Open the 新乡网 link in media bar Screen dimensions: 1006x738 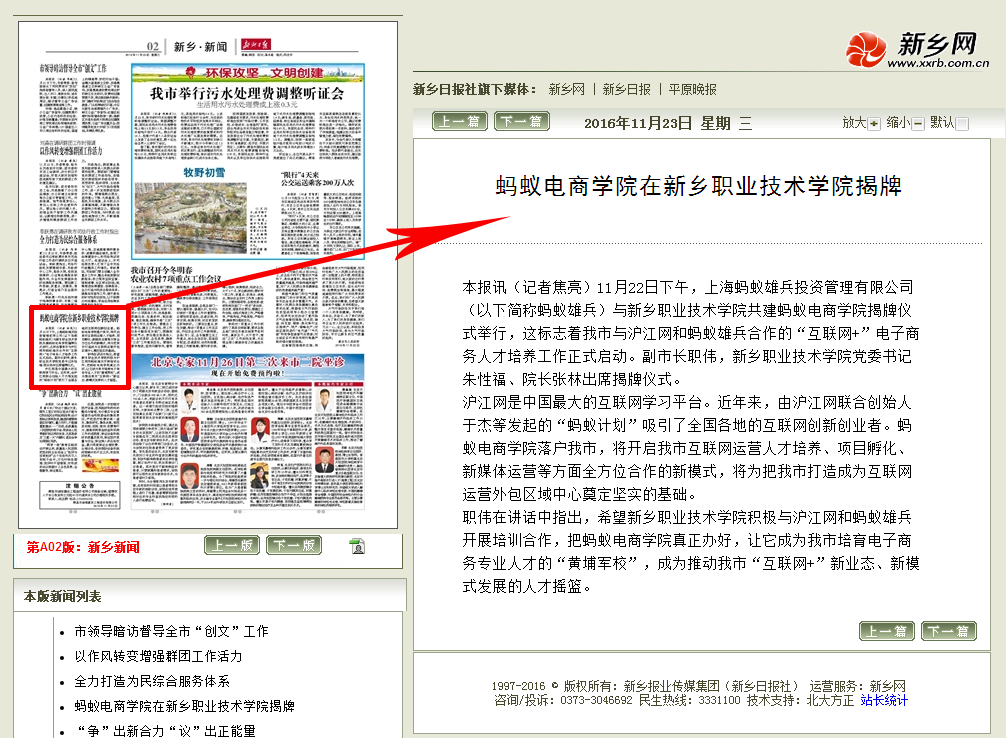coord(566,89)
